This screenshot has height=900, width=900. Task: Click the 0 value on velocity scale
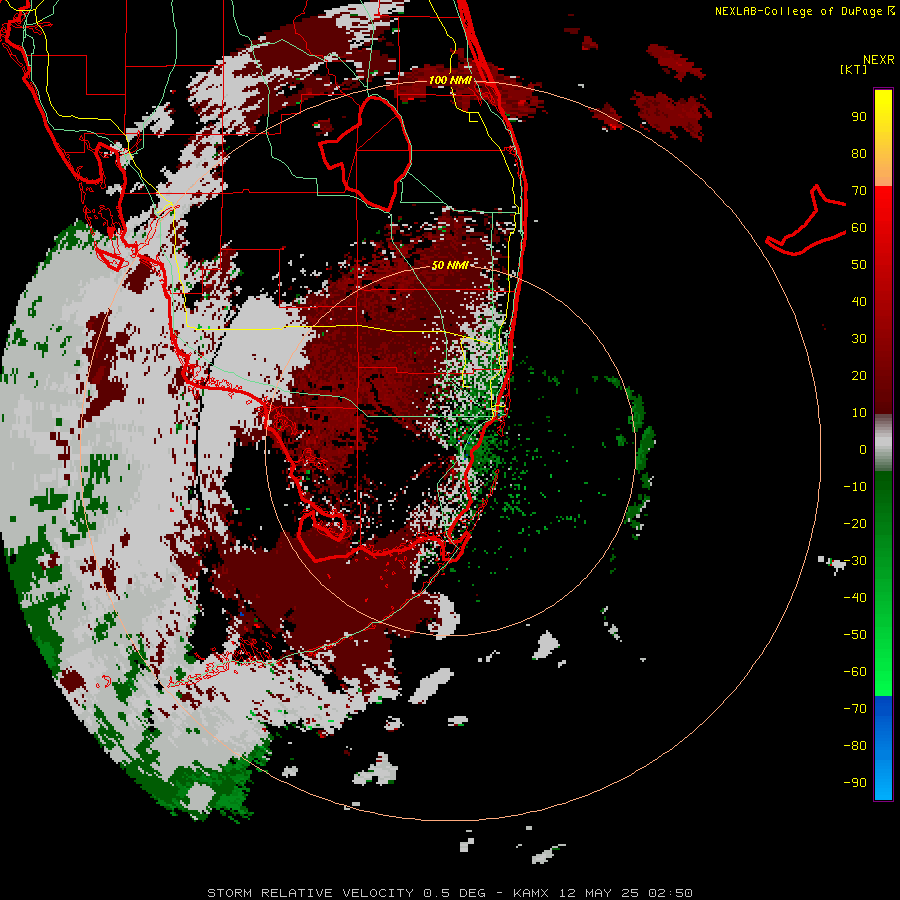point(863,449)
